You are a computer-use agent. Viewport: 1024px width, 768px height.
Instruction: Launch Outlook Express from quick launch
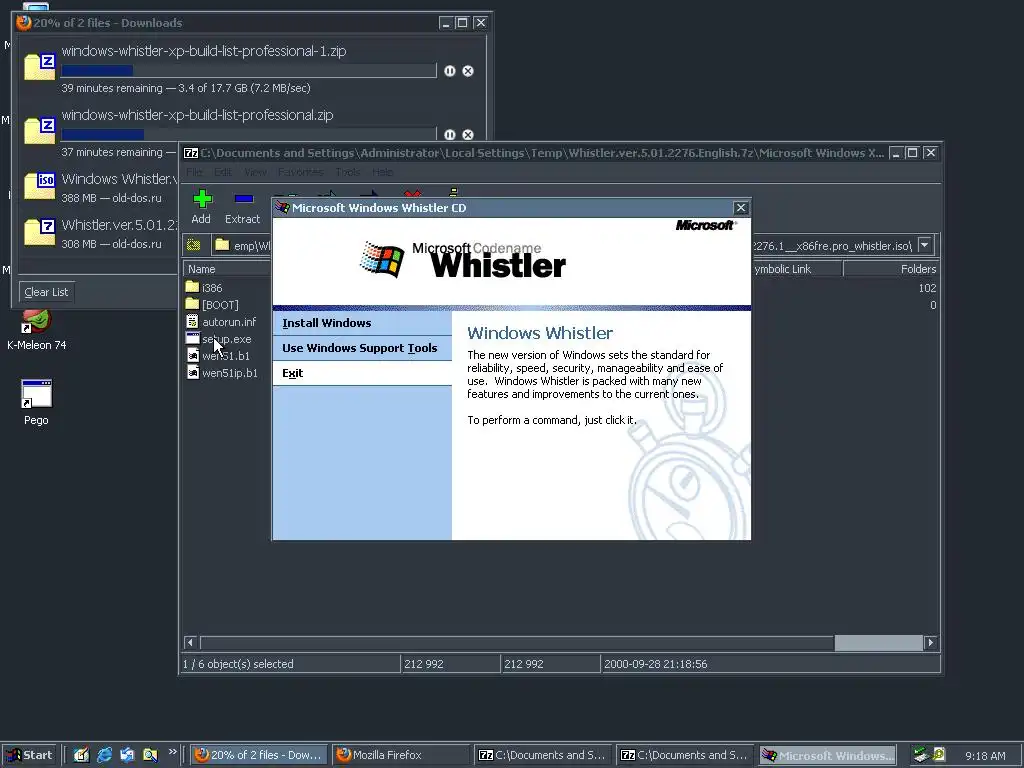[x=127, y=755]
